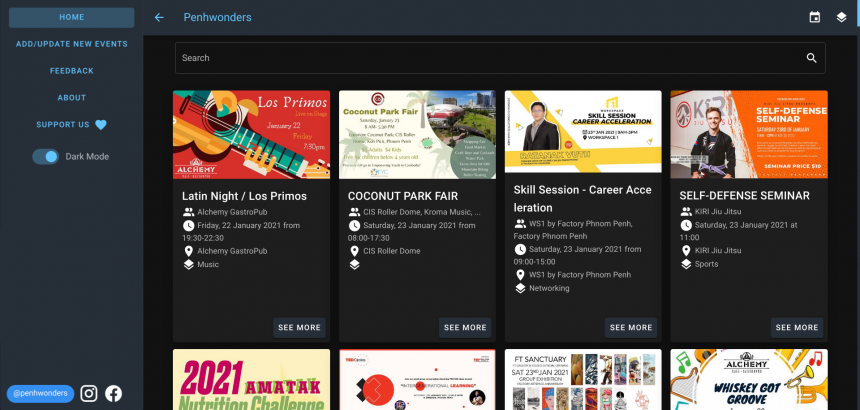
Task: Click people icon on Skill Session card
Action: [520, 224]
